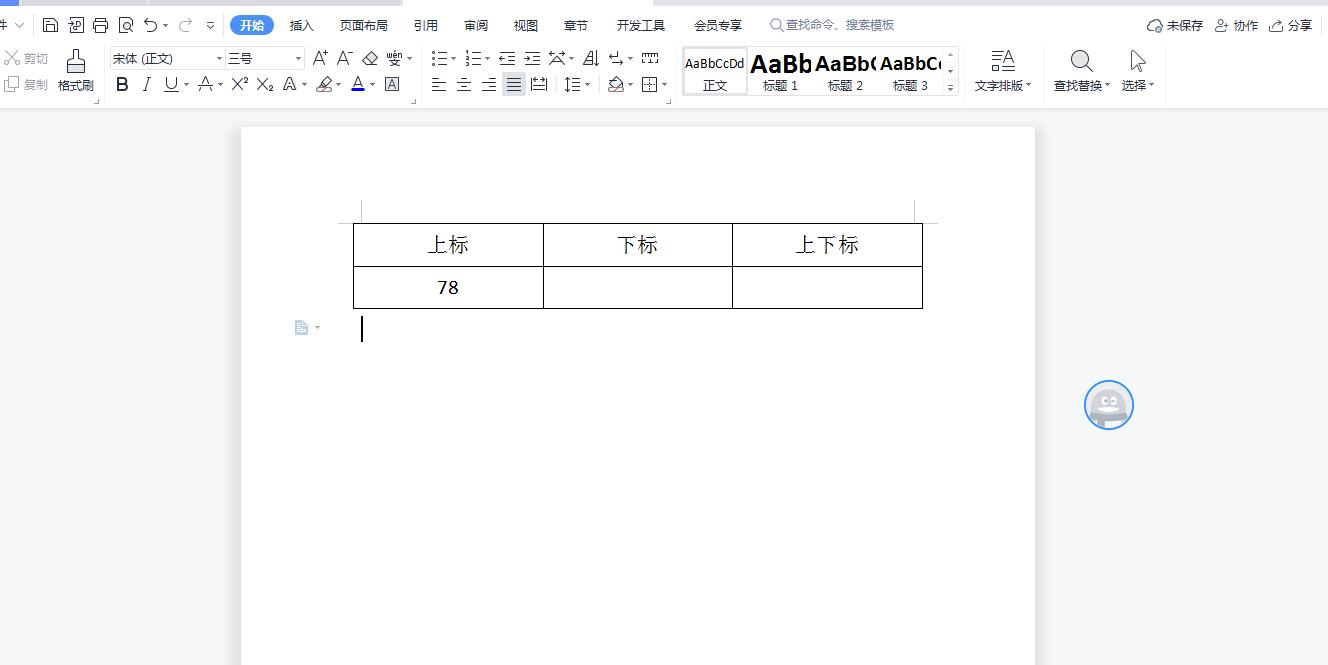Screen dimensions: 1328x665
Task: Click the Save icon in quick access toolbar
Action: point(50,25)
